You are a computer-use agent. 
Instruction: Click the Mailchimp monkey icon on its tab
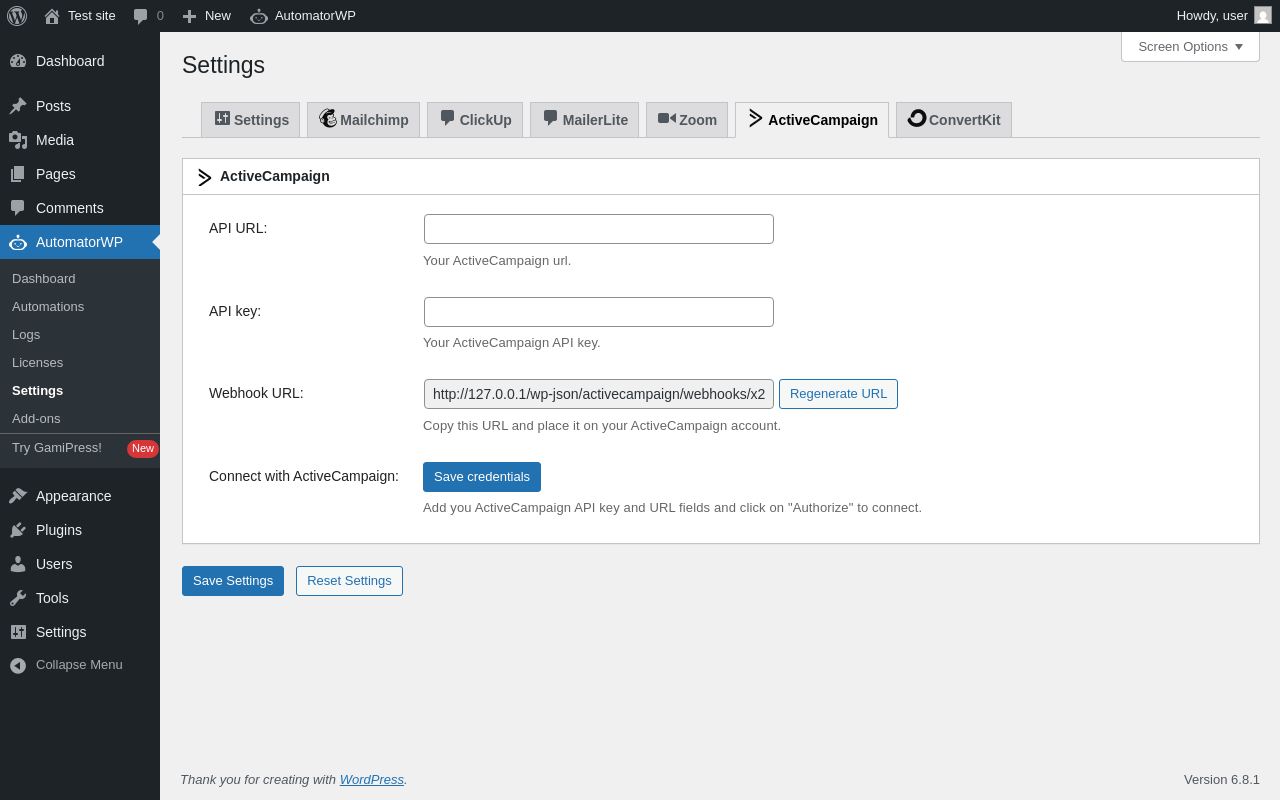point(328,118)
